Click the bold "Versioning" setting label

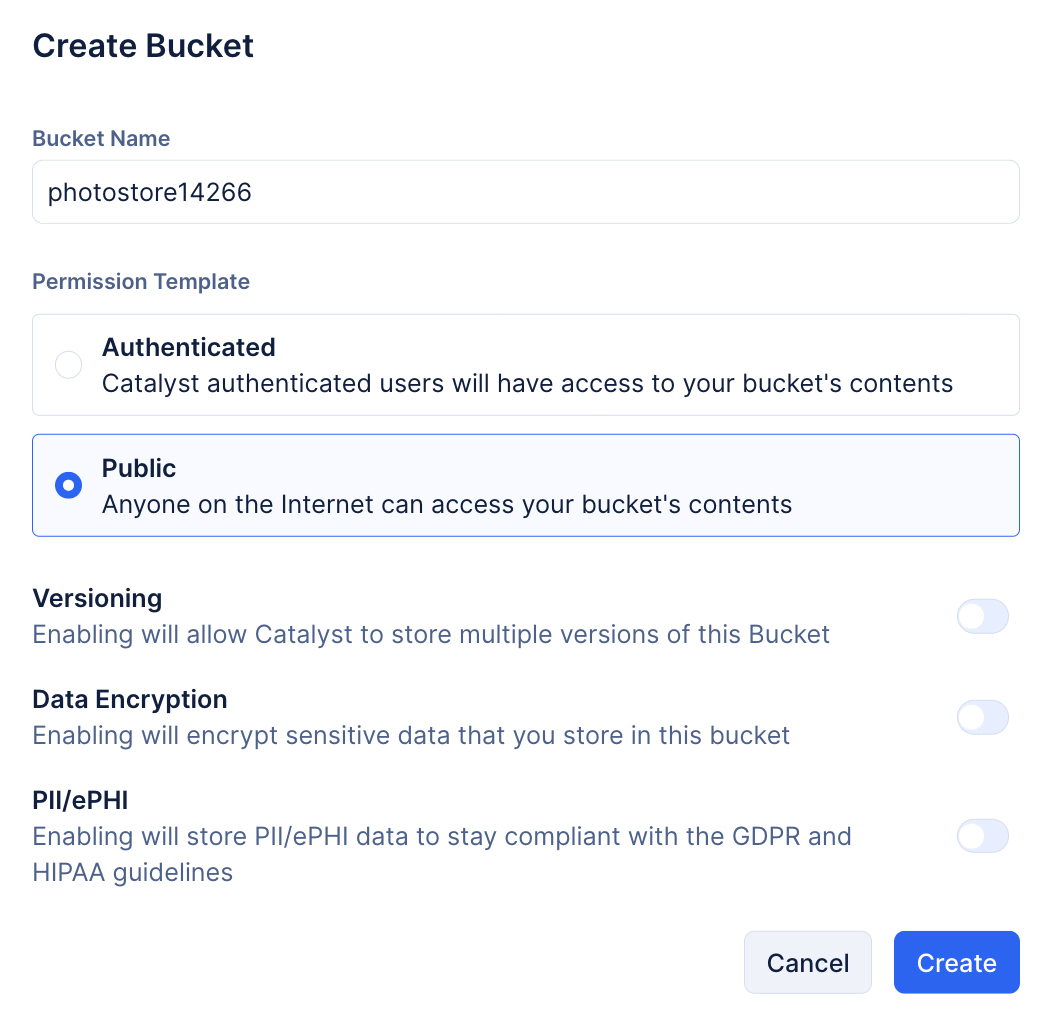point(97,598)
